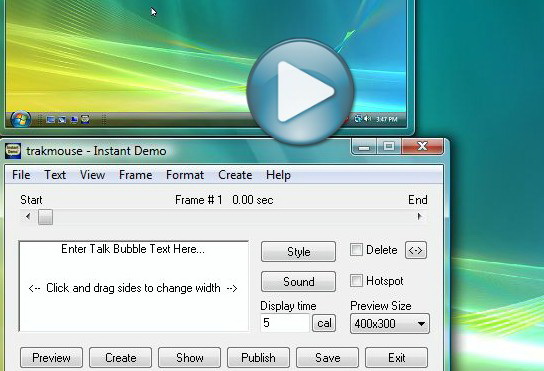
Task: Open the Format menu
Action: [x=185, y=175]
